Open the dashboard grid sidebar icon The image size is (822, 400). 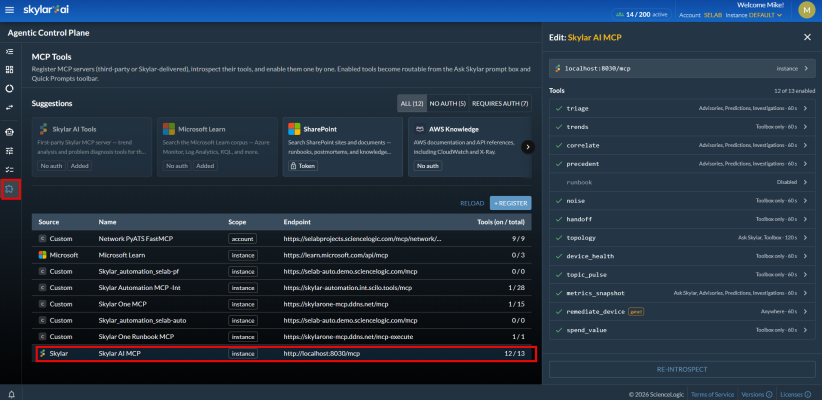coord(9,70)
